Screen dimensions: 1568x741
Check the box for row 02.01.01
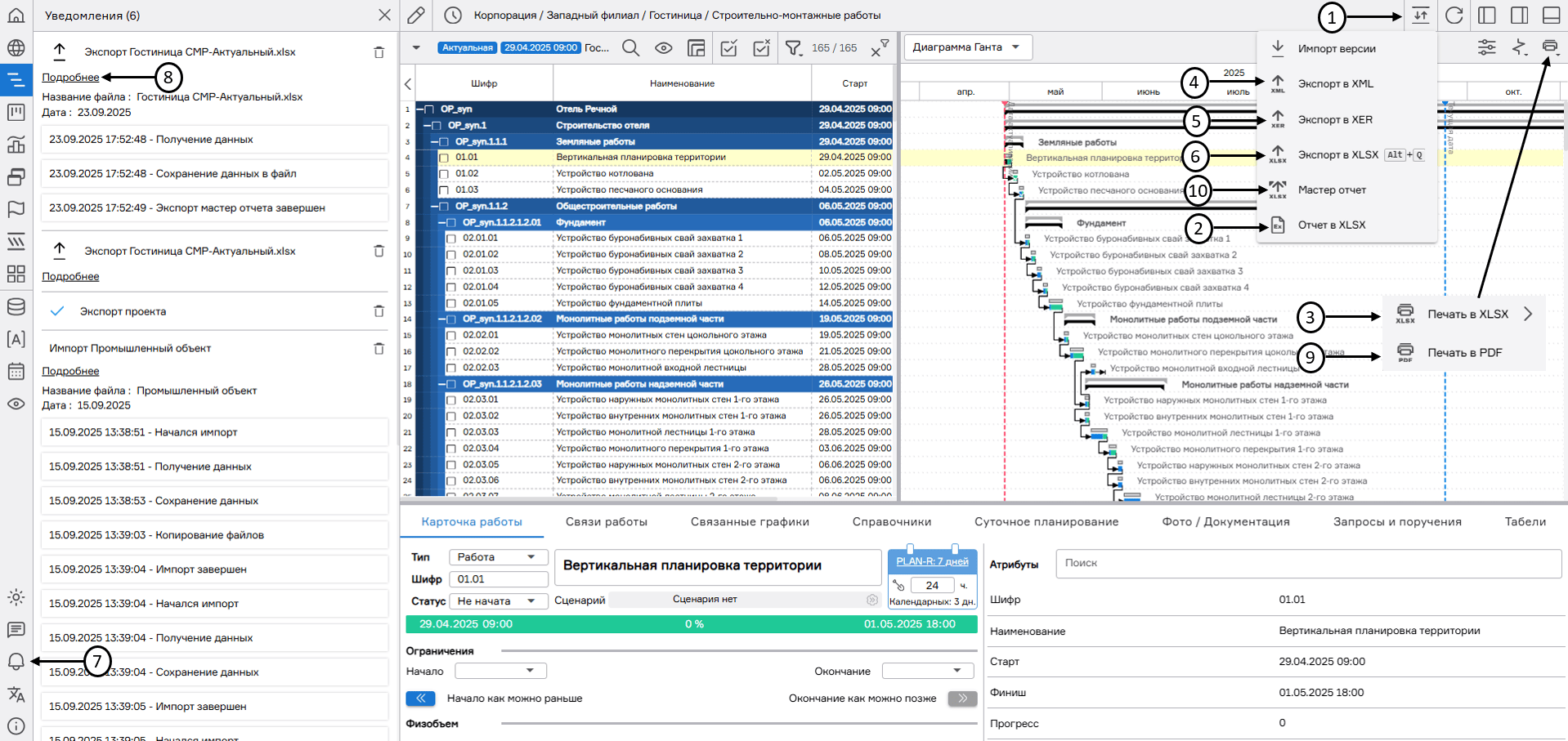[x=451, y=239]
